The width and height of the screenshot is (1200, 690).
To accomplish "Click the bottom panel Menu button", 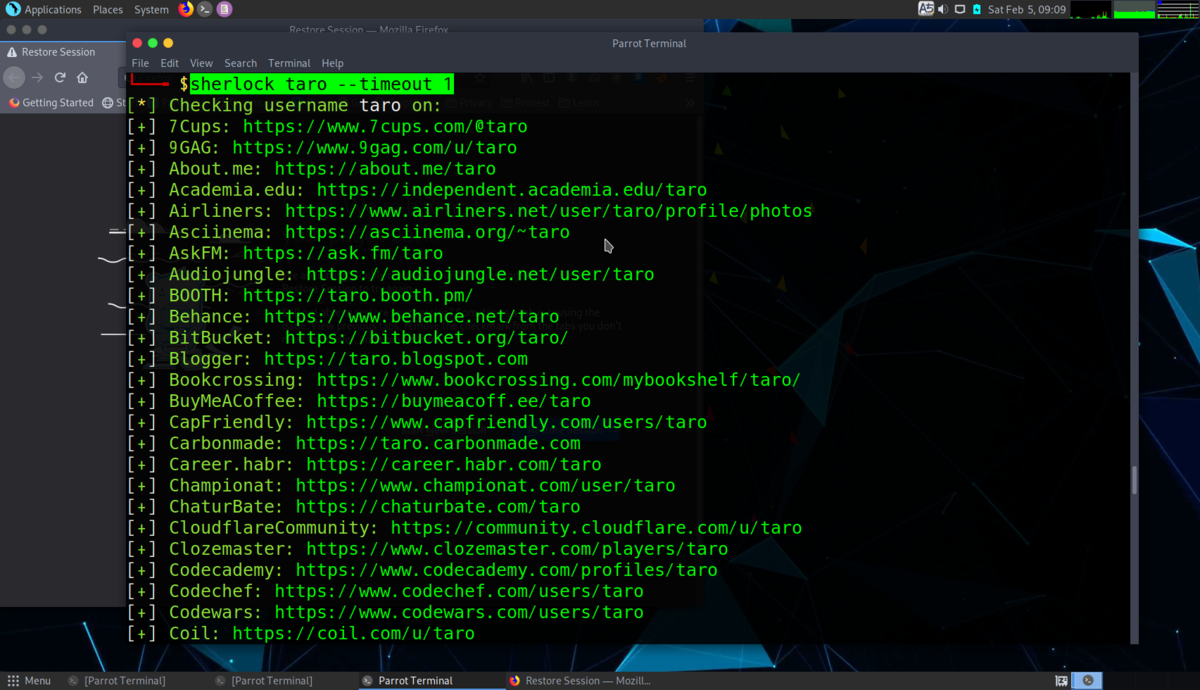I will point(29,680).
